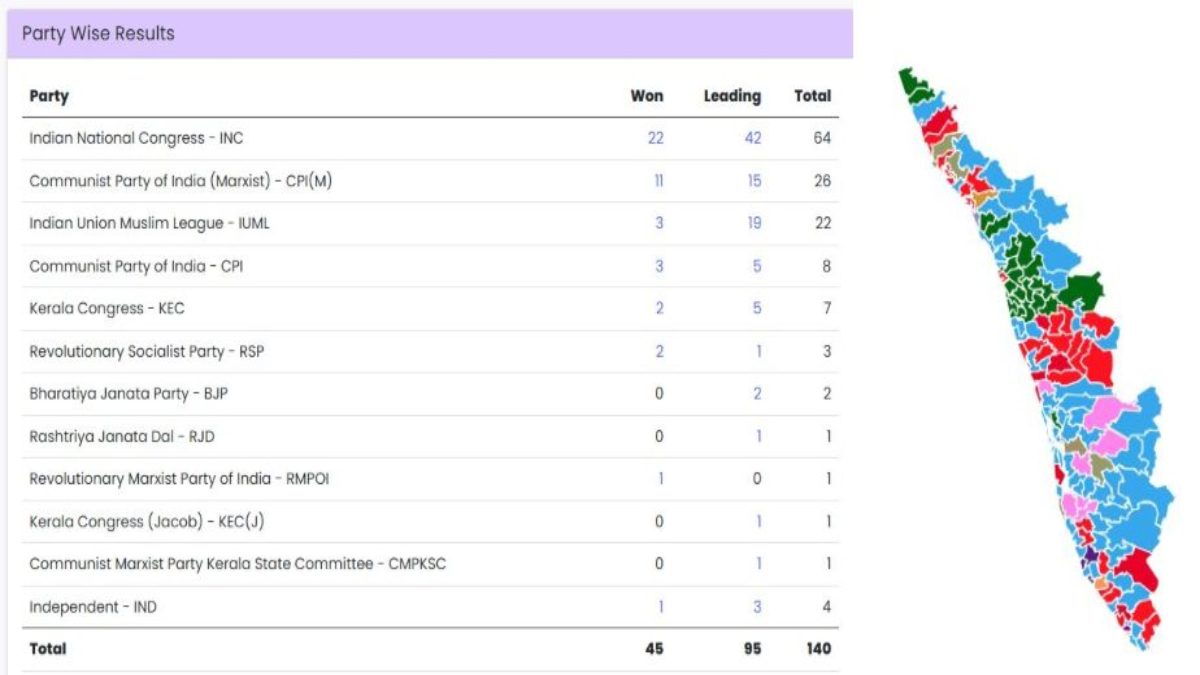This screenshot has height=675, width=1200.
Task: Select Communist Party of India (Marxist) - CPI(M) name
Action: [x=180, y=181]
